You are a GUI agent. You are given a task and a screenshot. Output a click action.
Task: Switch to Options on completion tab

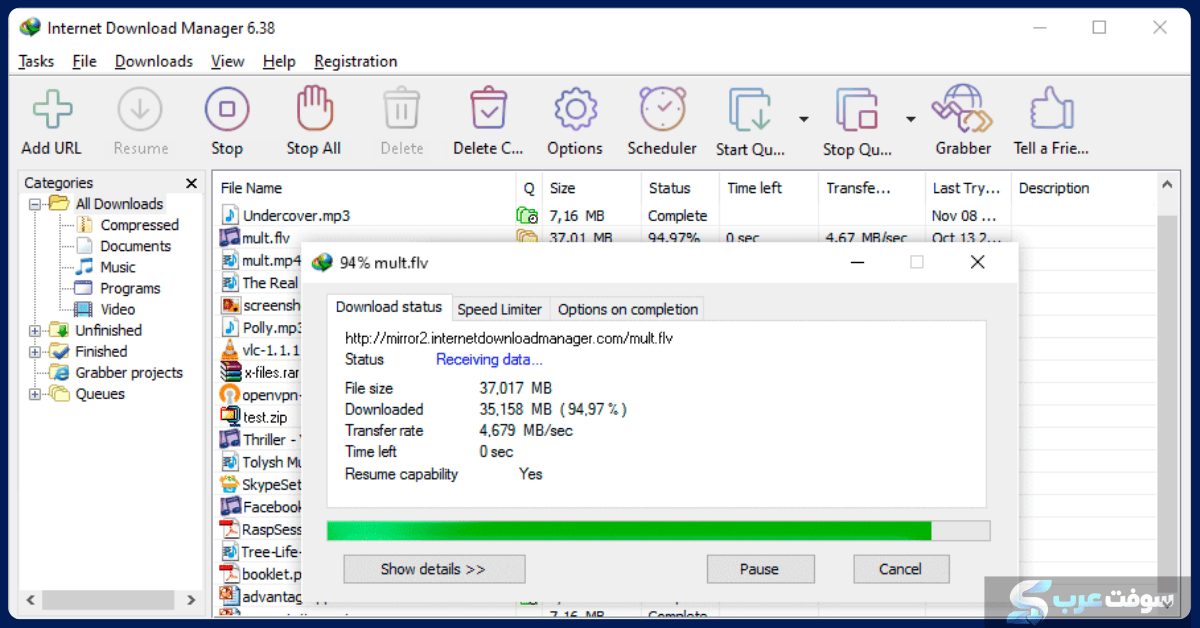(627, 309)
